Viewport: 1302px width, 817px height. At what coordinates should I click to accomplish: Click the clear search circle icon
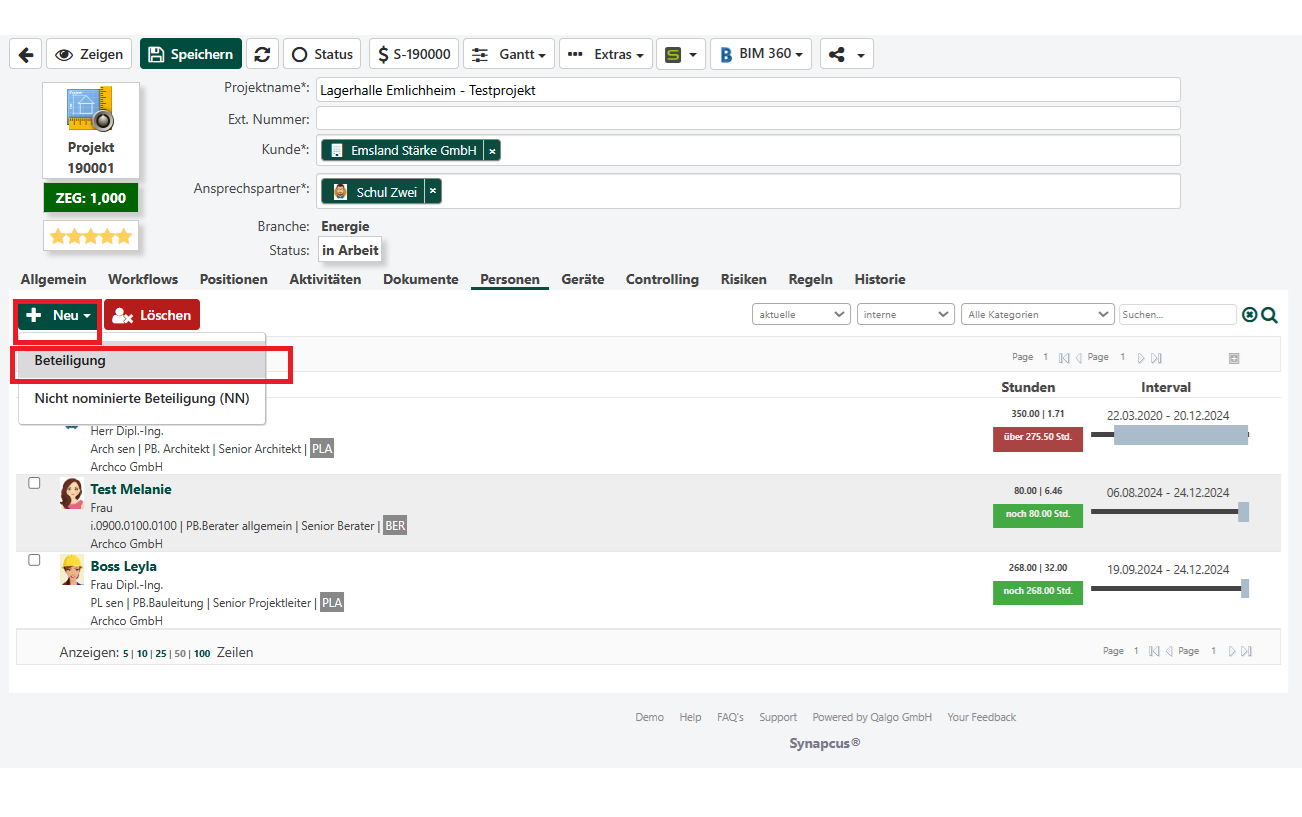(1249, 315)
